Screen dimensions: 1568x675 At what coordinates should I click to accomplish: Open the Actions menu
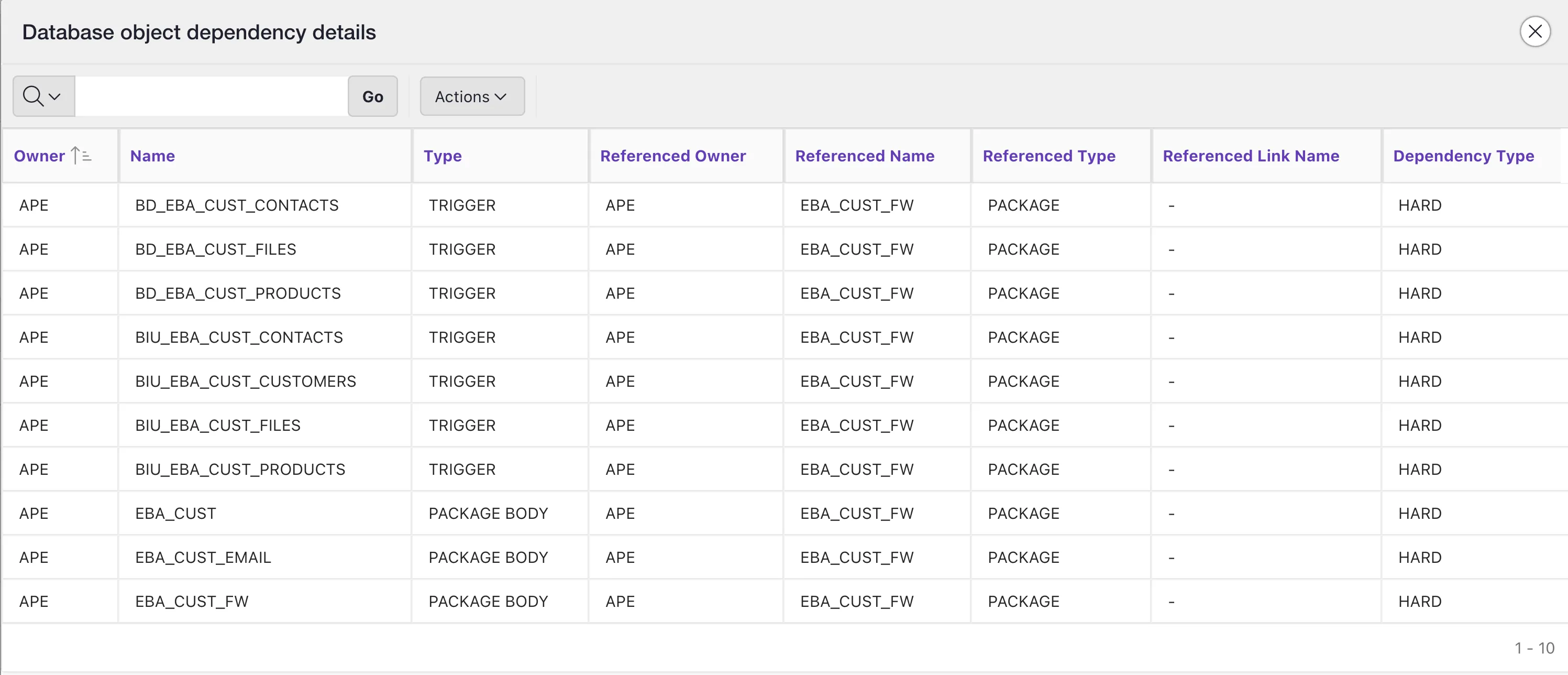[x=472, y=96]
